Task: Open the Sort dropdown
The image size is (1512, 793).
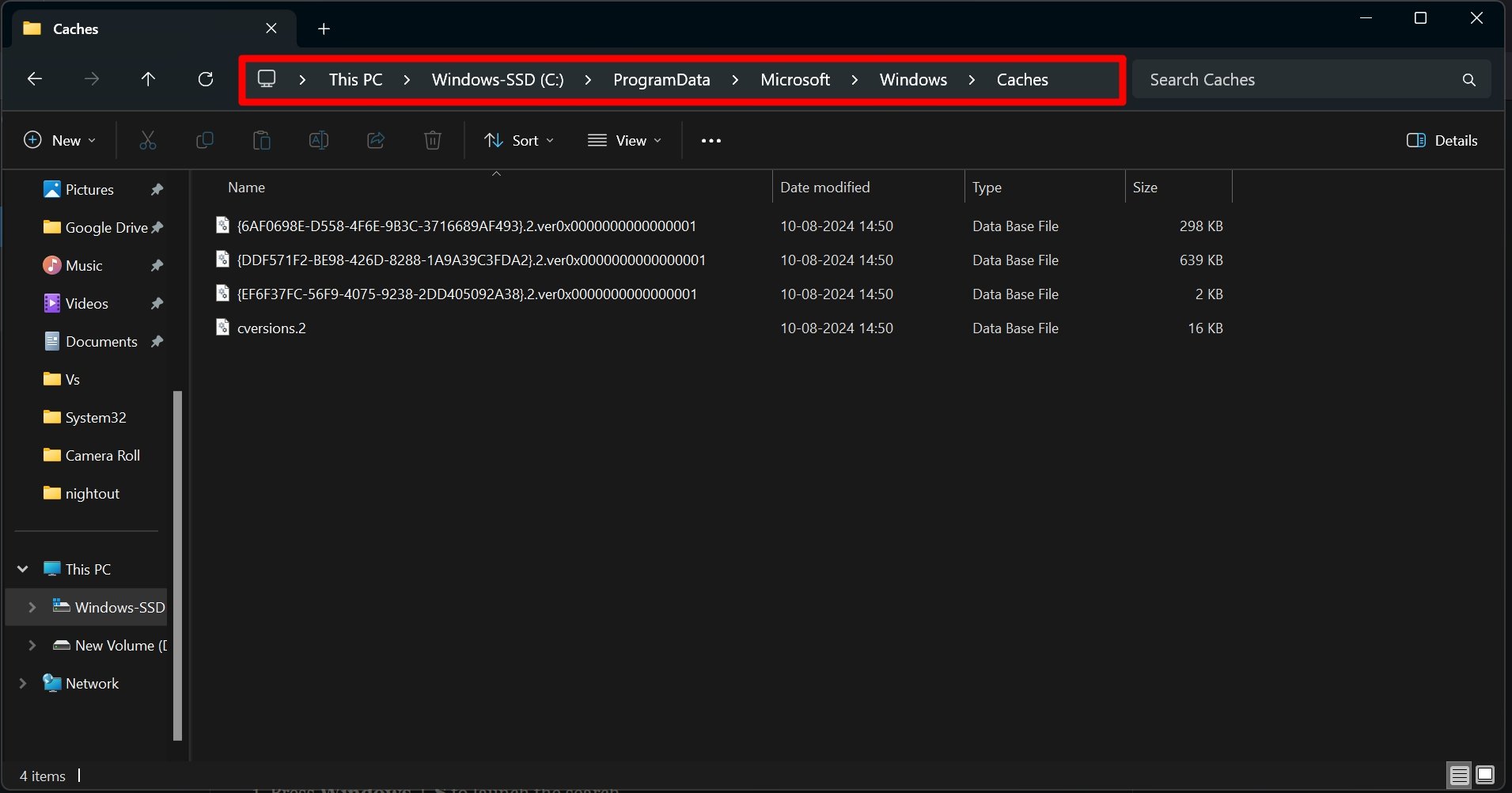Action: (519, 141)
